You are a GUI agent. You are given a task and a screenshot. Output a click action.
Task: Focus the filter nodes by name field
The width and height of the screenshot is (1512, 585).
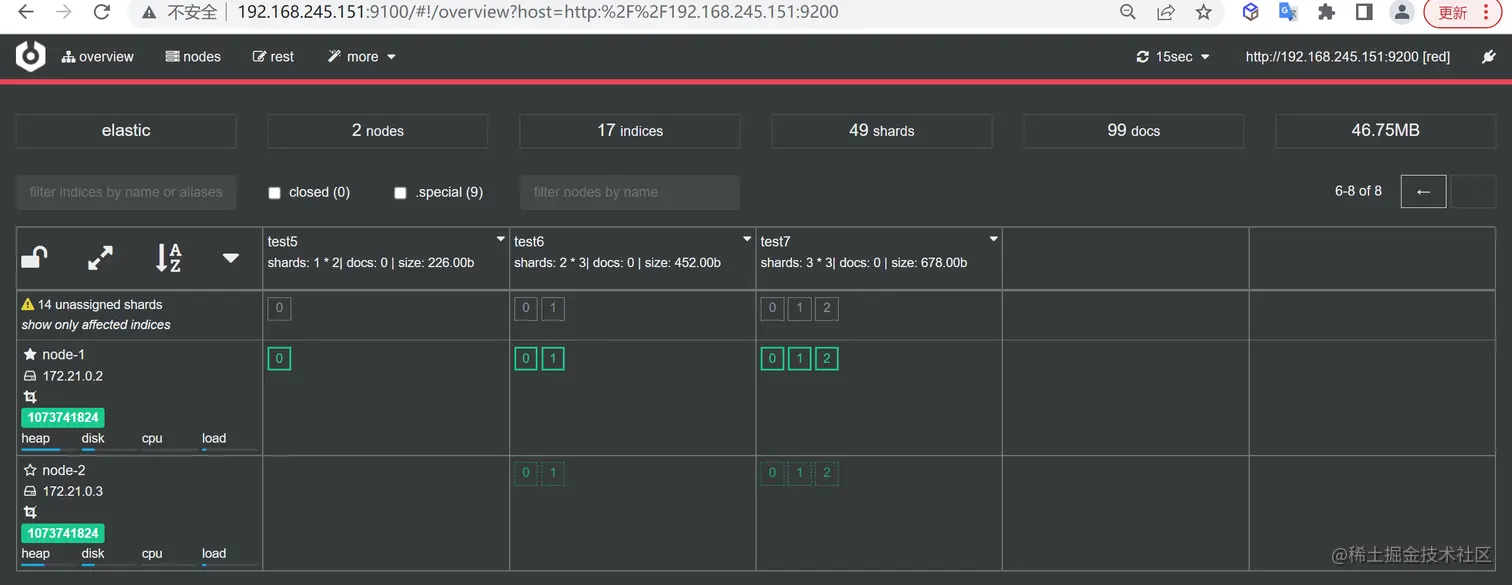(x=630, y=192)
